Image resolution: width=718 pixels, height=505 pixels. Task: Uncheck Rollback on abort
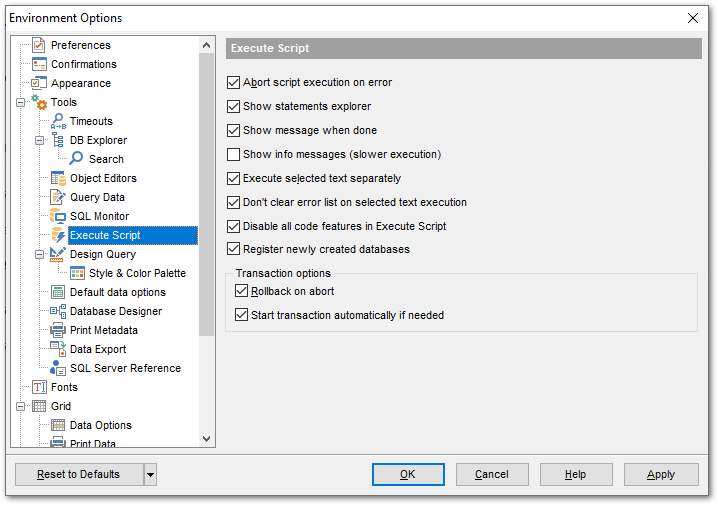(x=241, y=291)
